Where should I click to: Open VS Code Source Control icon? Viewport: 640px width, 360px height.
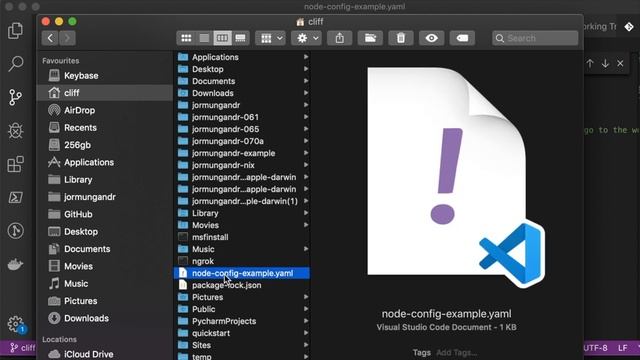pos(16,97)
